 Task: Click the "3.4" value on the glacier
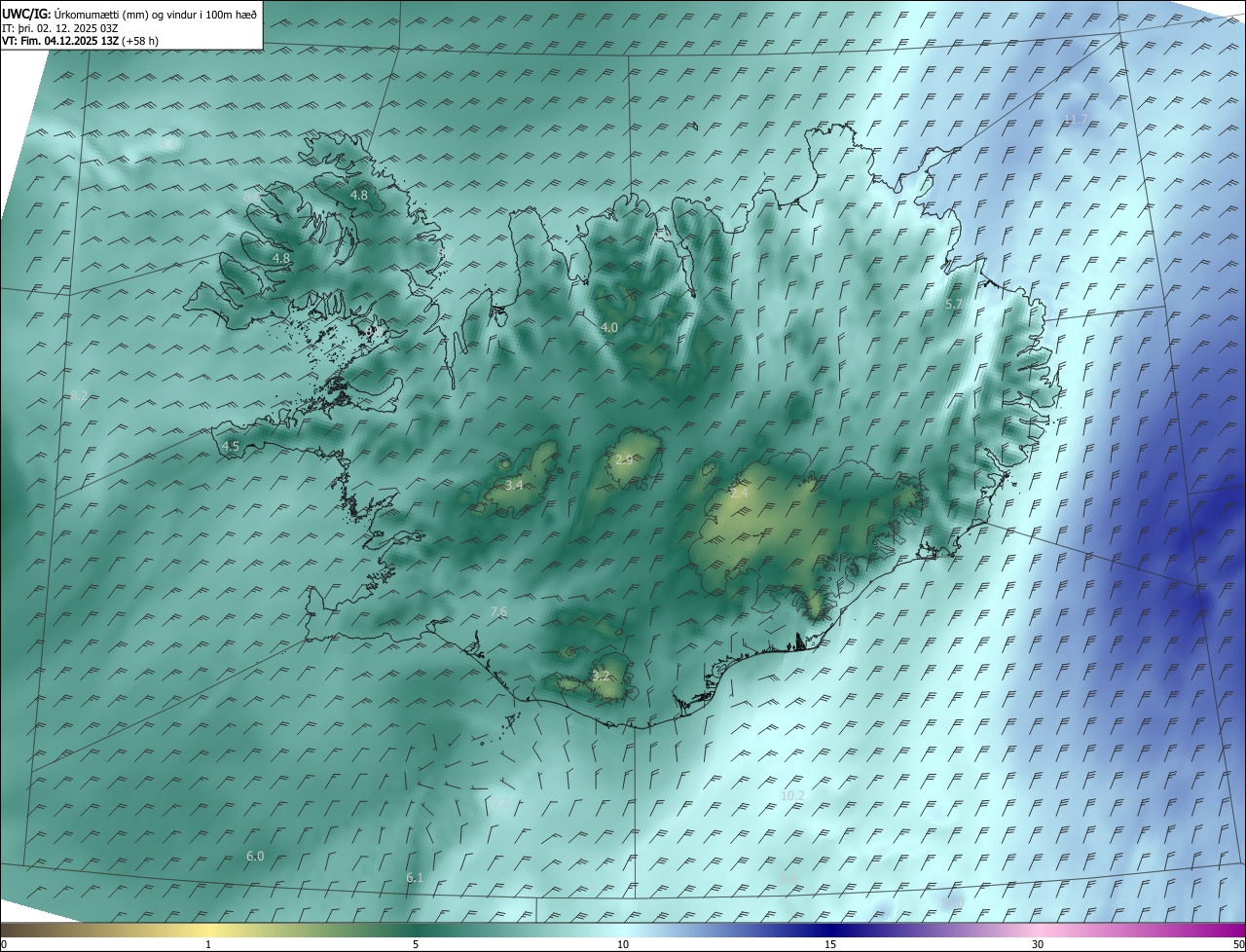514,485
